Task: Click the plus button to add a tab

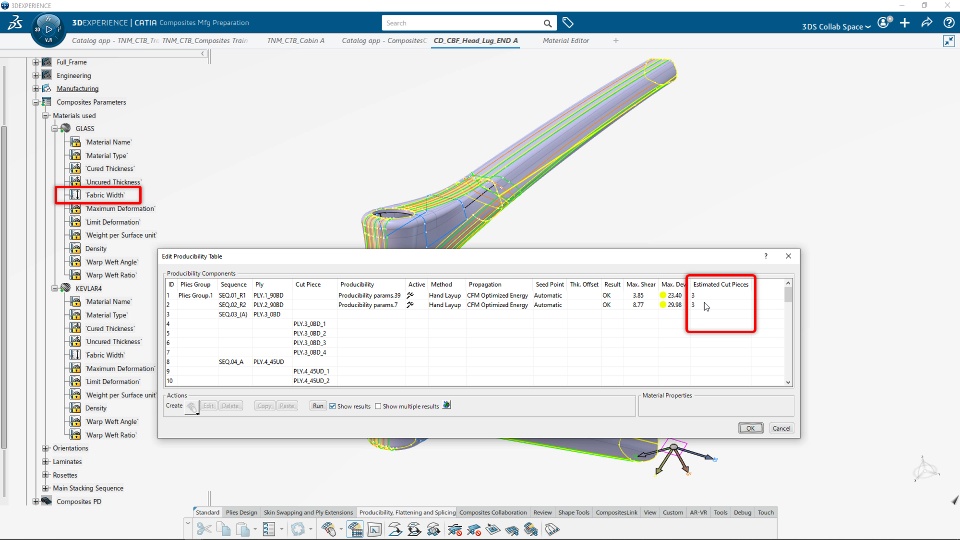Action: pyautogui.click(x=616, y=40)
